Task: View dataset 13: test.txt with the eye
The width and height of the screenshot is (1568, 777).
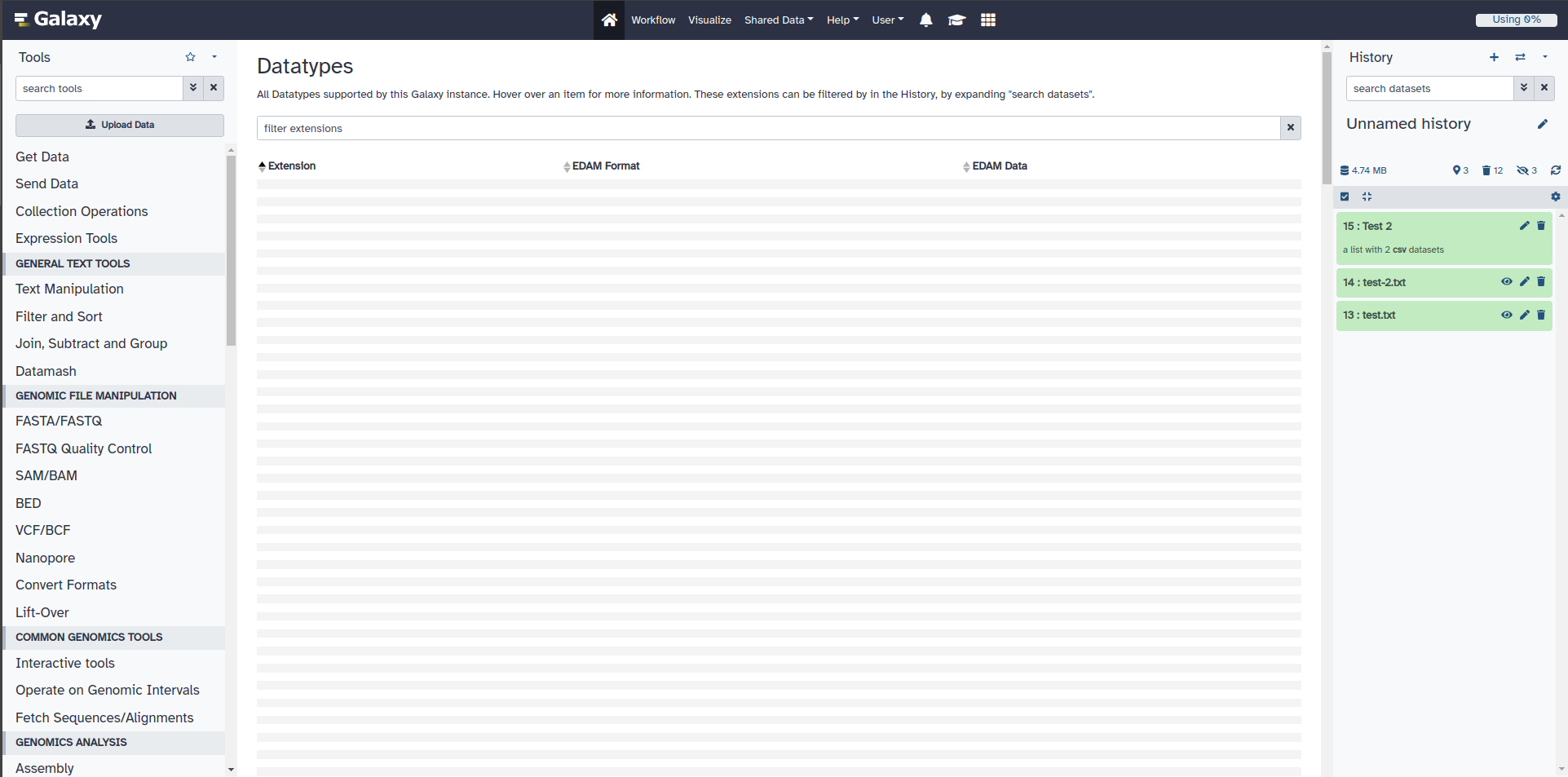Action: [1506, 315]
